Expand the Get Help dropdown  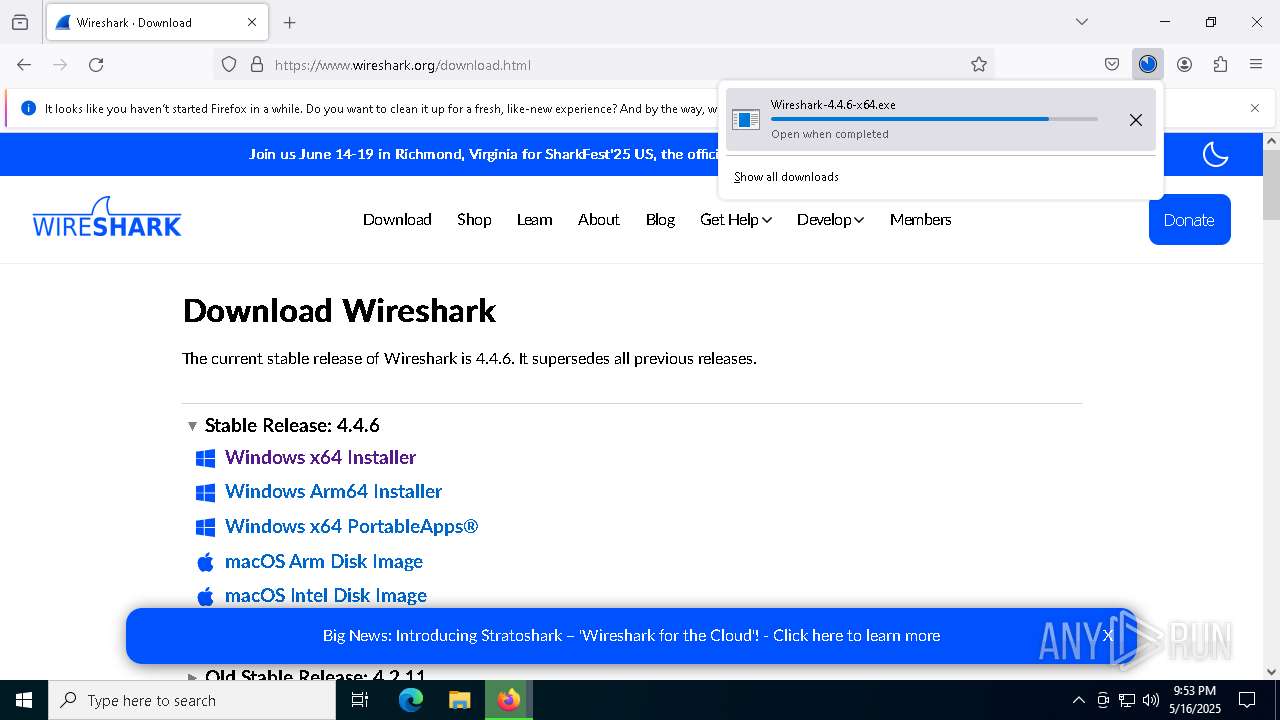tap(736, 220)
